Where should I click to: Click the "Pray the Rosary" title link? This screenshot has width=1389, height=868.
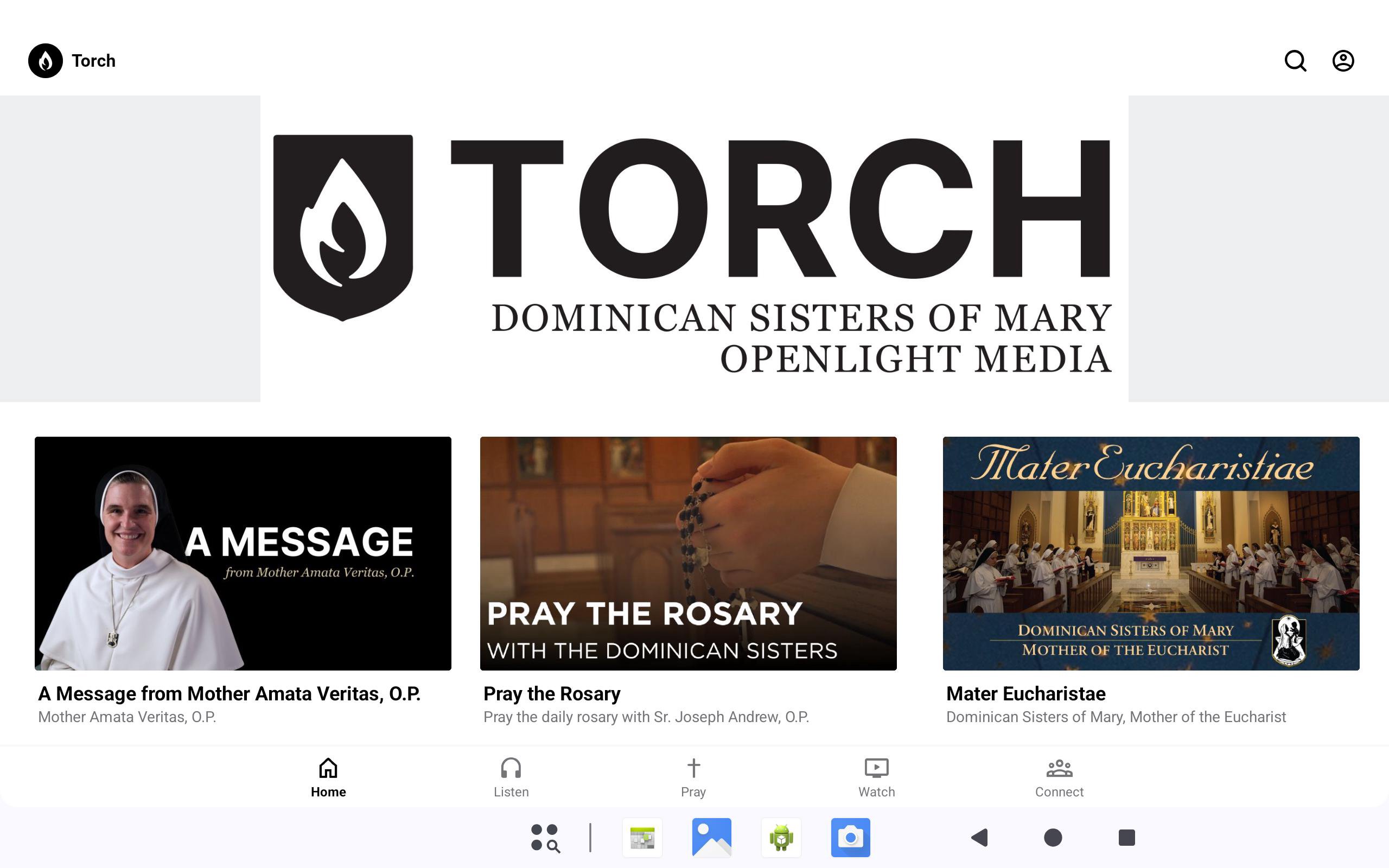(552, 693)
